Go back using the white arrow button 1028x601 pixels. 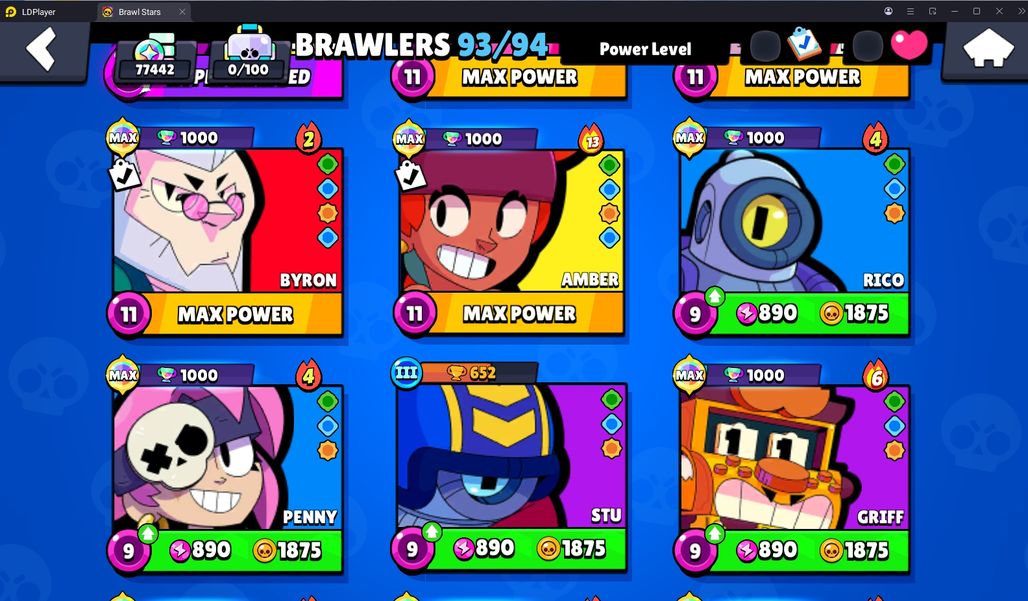[42, 50]
